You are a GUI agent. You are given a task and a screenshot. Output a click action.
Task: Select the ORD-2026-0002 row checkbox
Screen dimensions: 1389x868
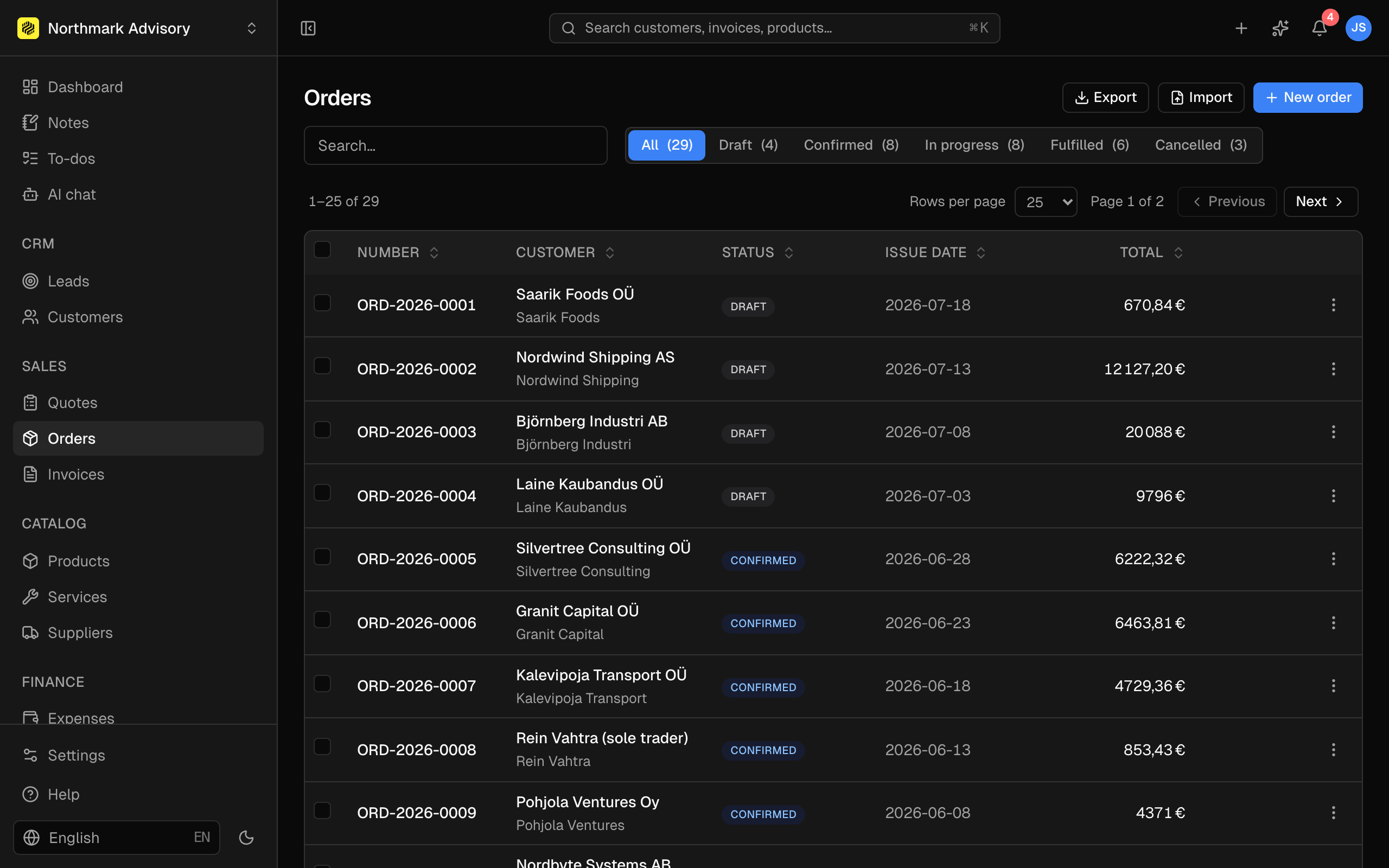click(x=323, y=366)
